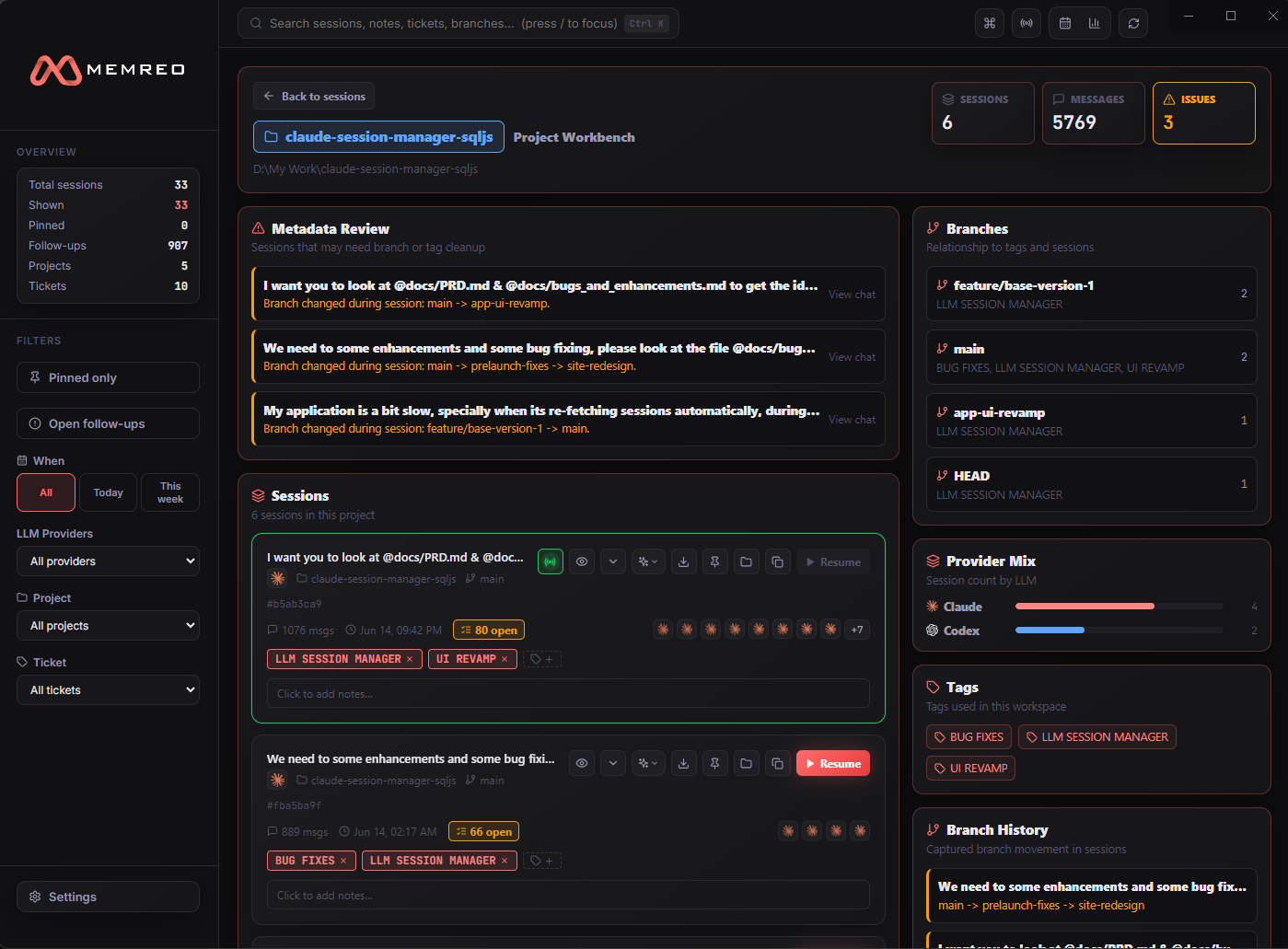
Task: Click the AI sparkle menu on the b5ab3ca9 session
Action: [x=648, y=561]
